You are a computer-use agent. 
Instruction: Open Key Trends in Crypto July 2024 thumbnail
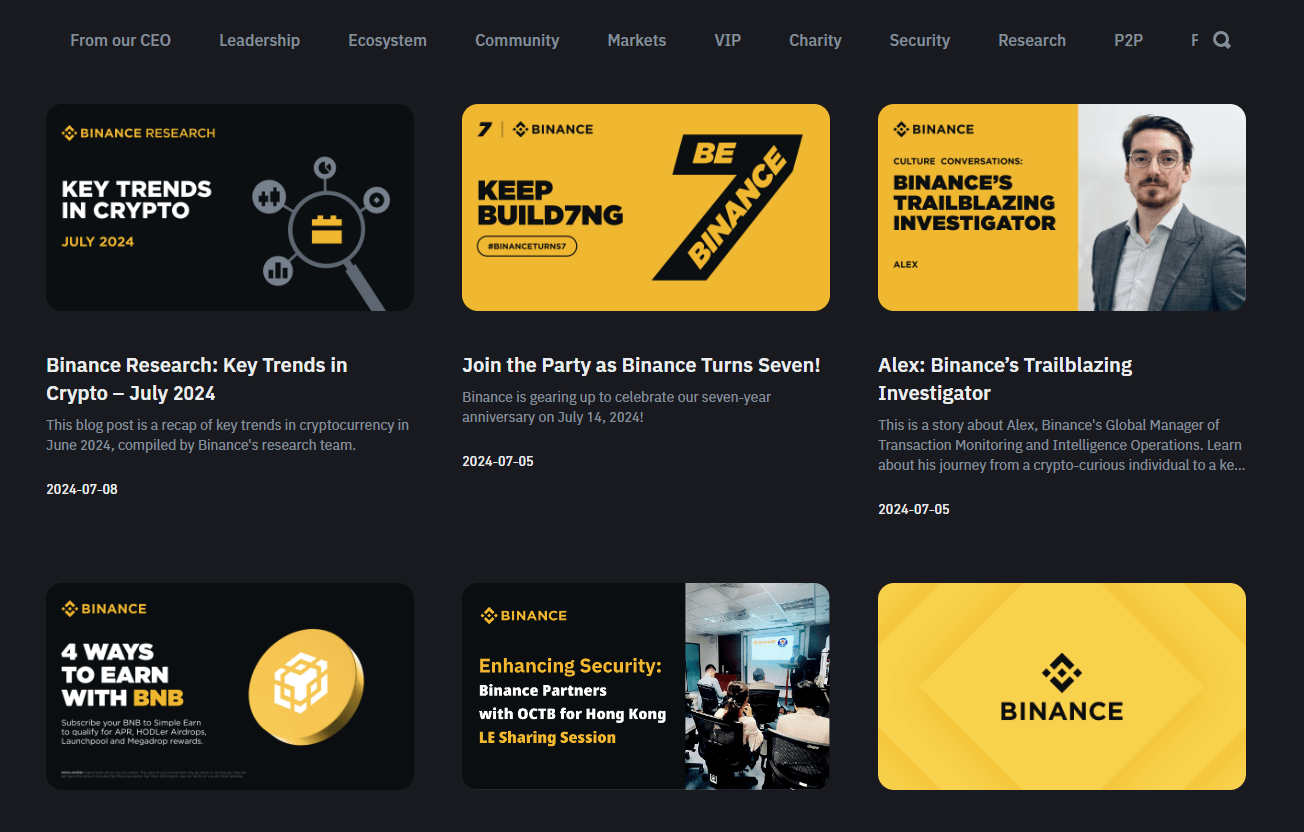pyautogui.click(x=230, y=207)
